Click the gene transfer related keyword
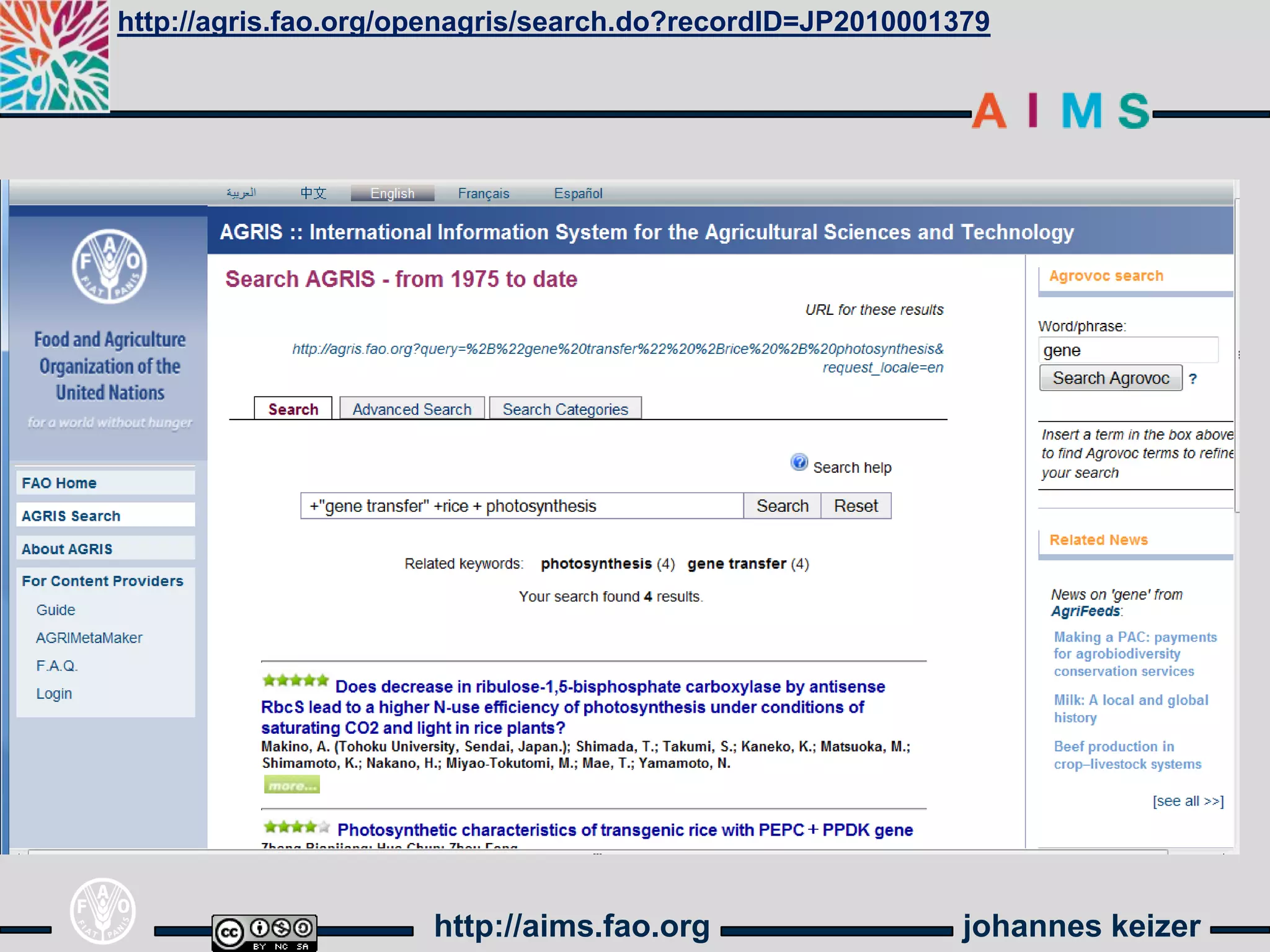The image size is (1270, 952). tap(737, 563)
